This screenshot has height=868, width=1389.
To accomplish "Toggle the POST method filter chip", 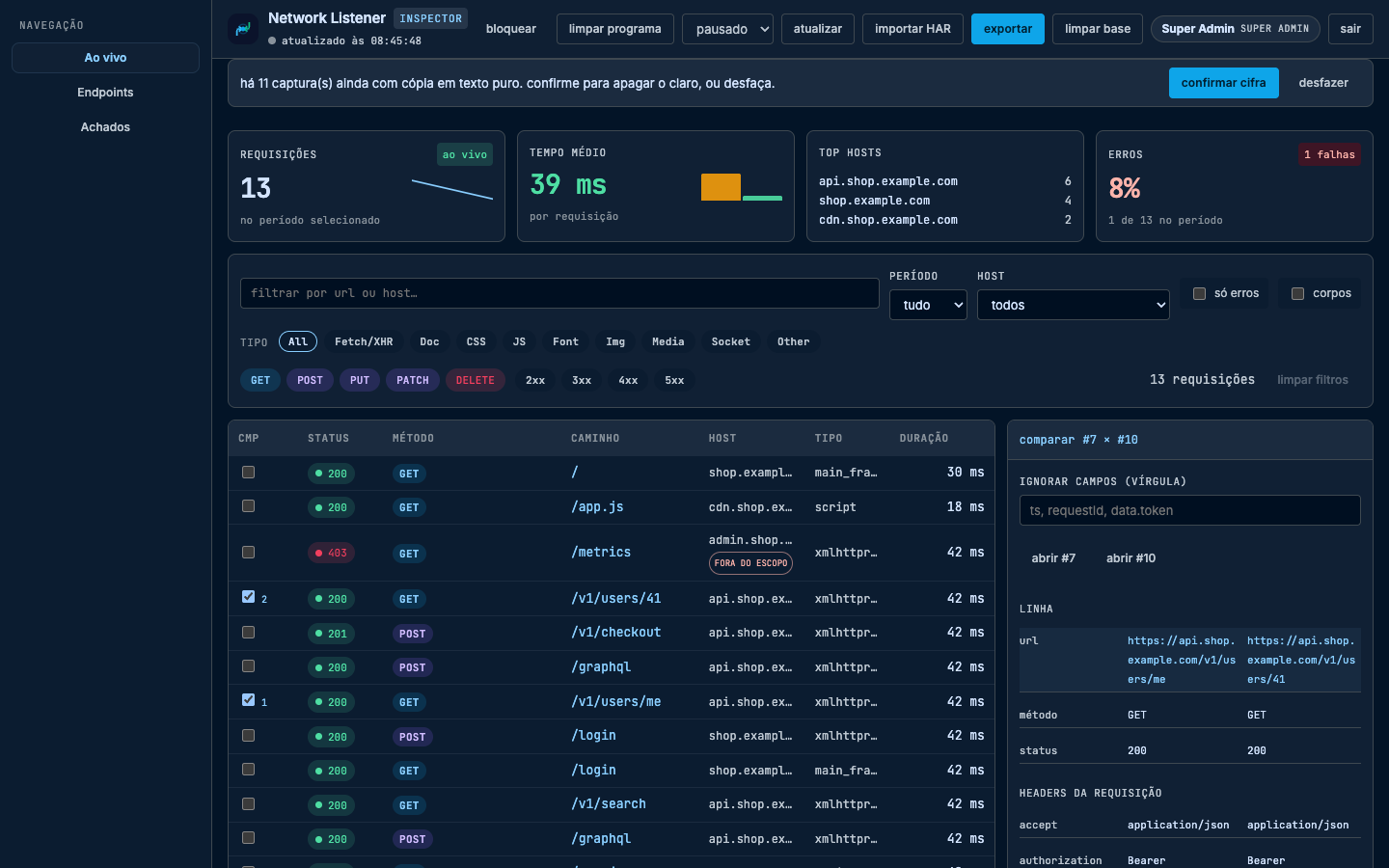I will [x=310, y=380].
